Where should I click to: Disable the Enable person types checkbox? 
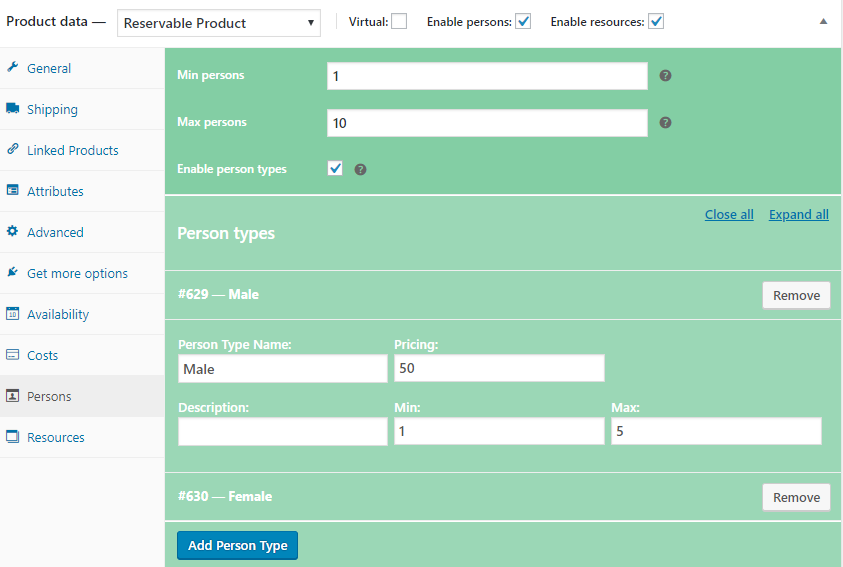pos(336,169)
